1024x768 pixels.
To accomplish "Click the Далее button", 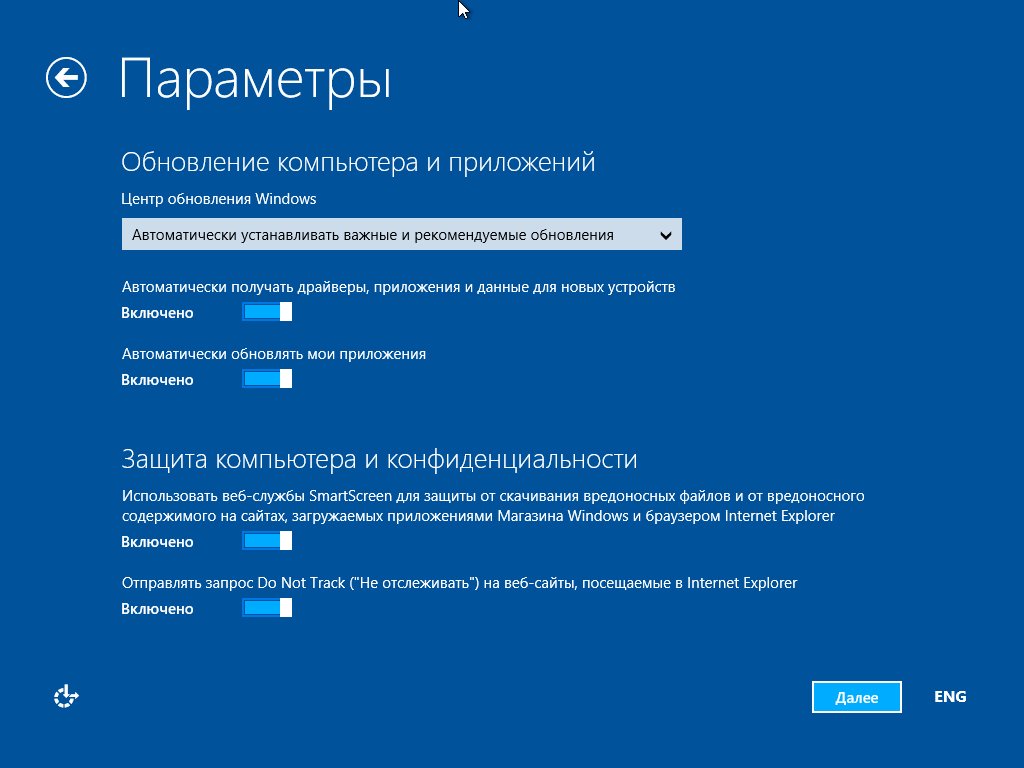I will (x=857, y=697).
